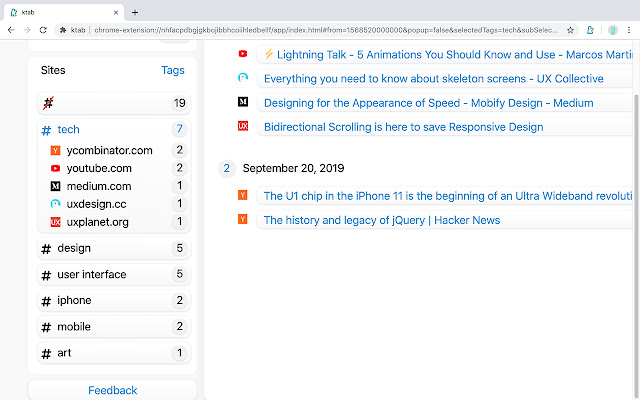Collapse the expanded tech tag
640x400 pixels.
(68, 130)
